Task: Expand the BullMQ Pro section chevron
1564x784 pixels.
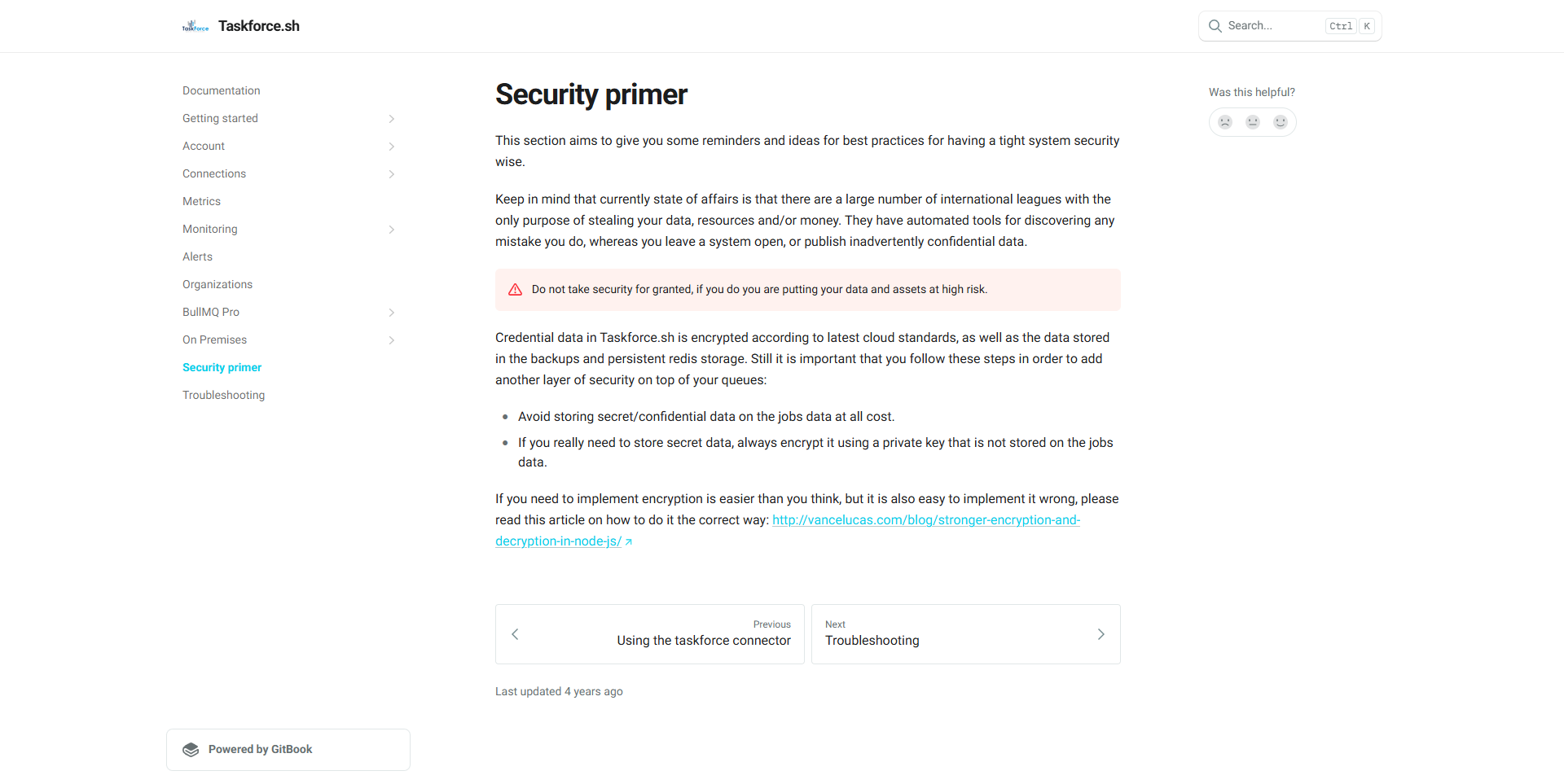Action: pyautogui.click(x=392, y=313)
